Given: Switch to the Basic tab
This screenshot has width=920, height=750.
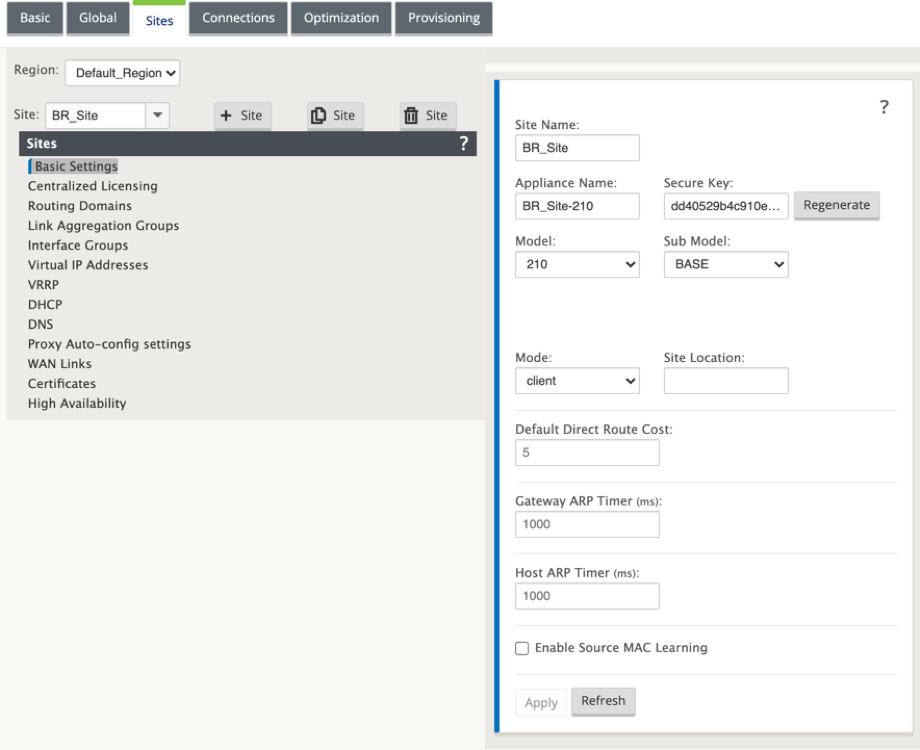Looking at the screenshot, I should (x=35, y=18).
